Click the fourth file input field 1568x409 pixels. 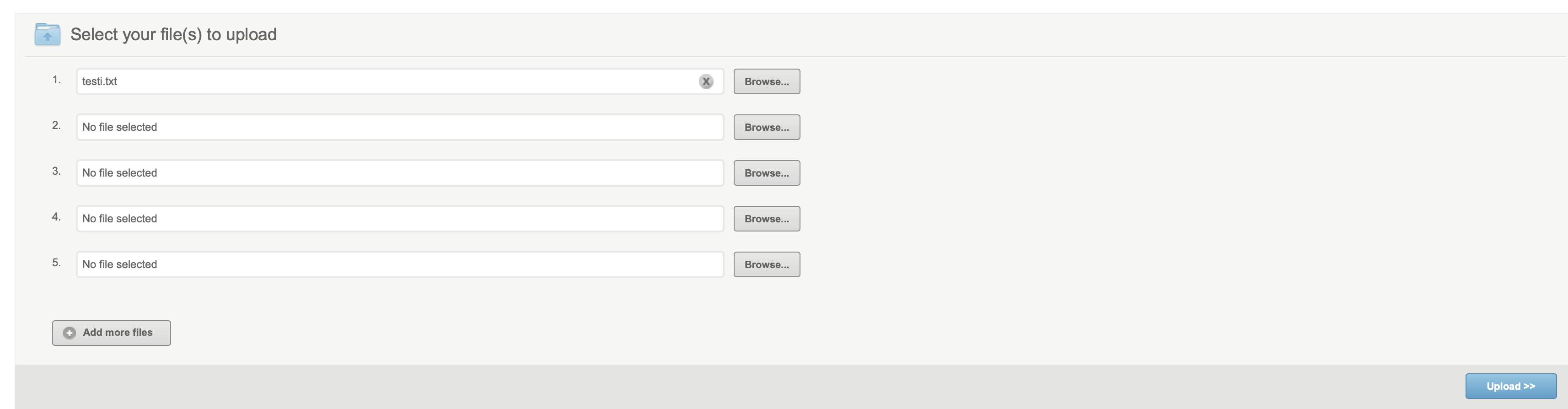[399, 219]
